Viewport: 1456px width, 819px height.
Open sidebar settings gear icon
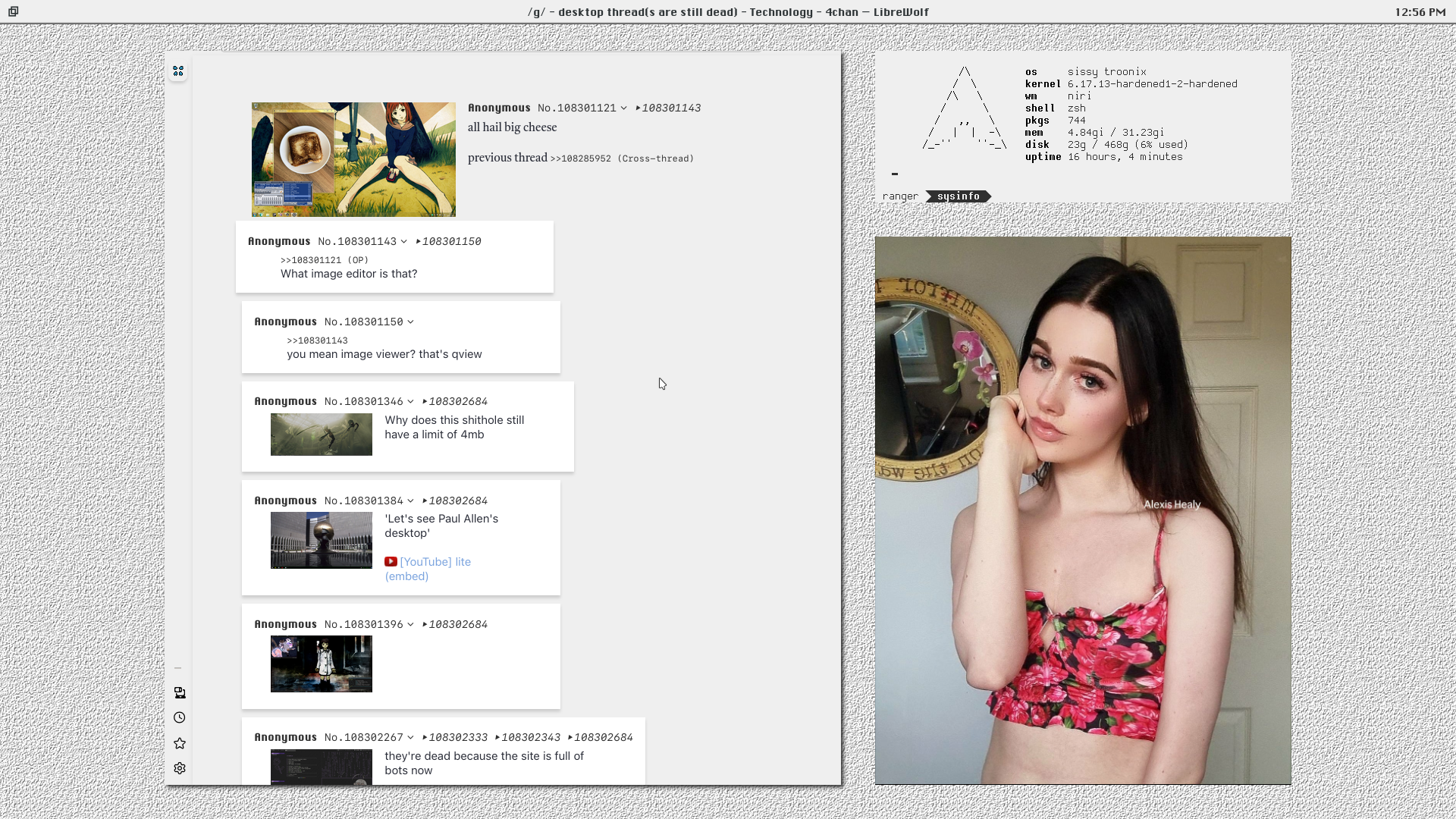[x=180, y=768]
